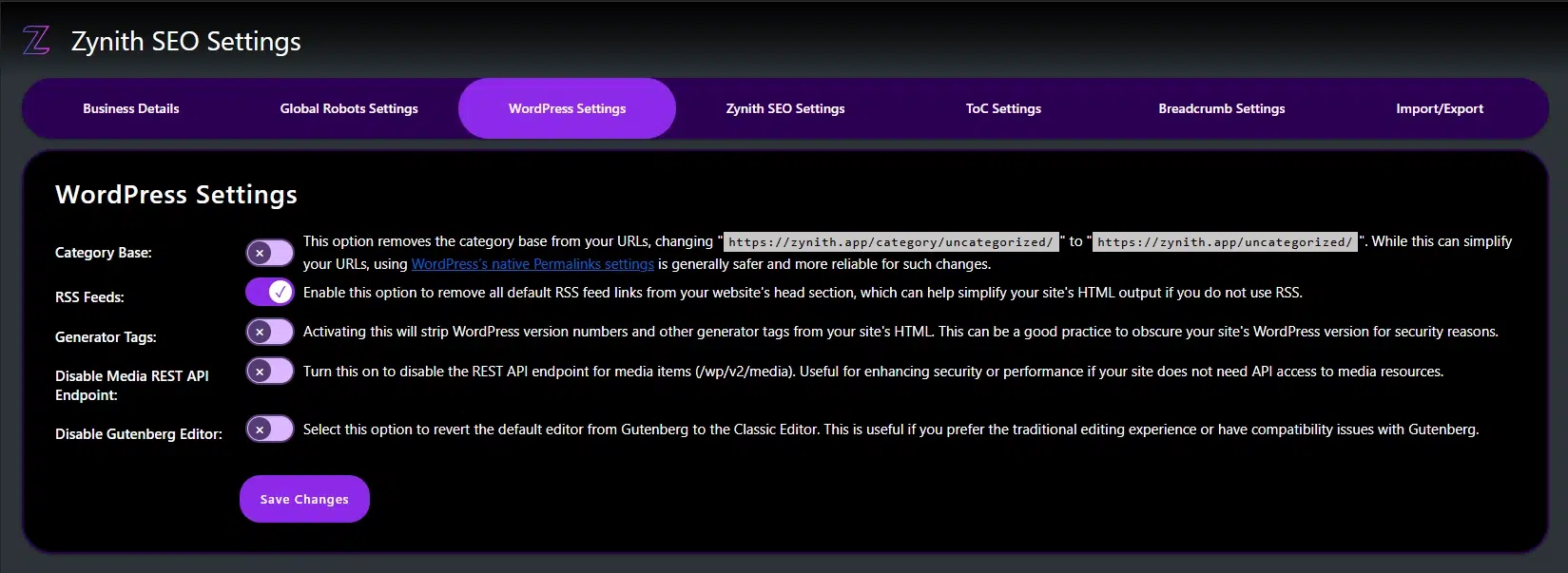Toggle the Disable Gutenberg Editor switch

pos(270,430)
